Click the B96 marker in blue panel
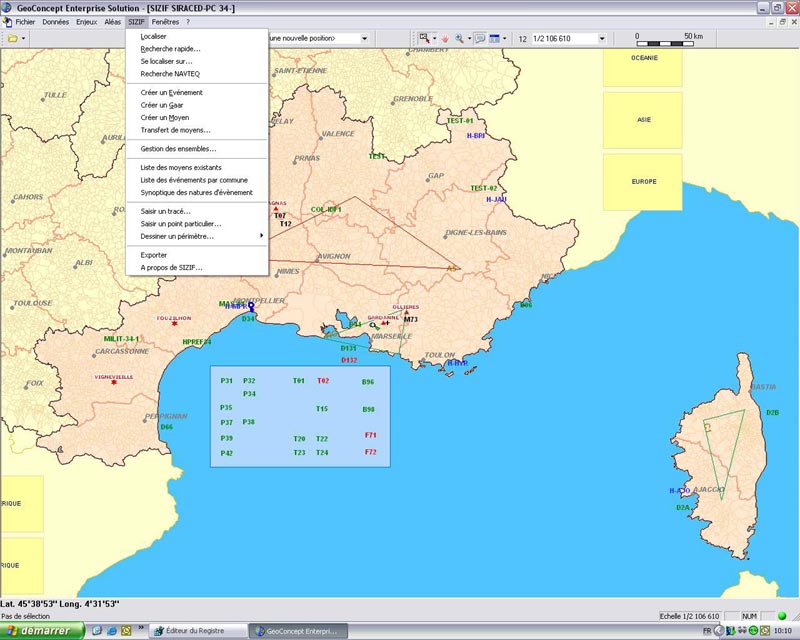 coord(368,382)
